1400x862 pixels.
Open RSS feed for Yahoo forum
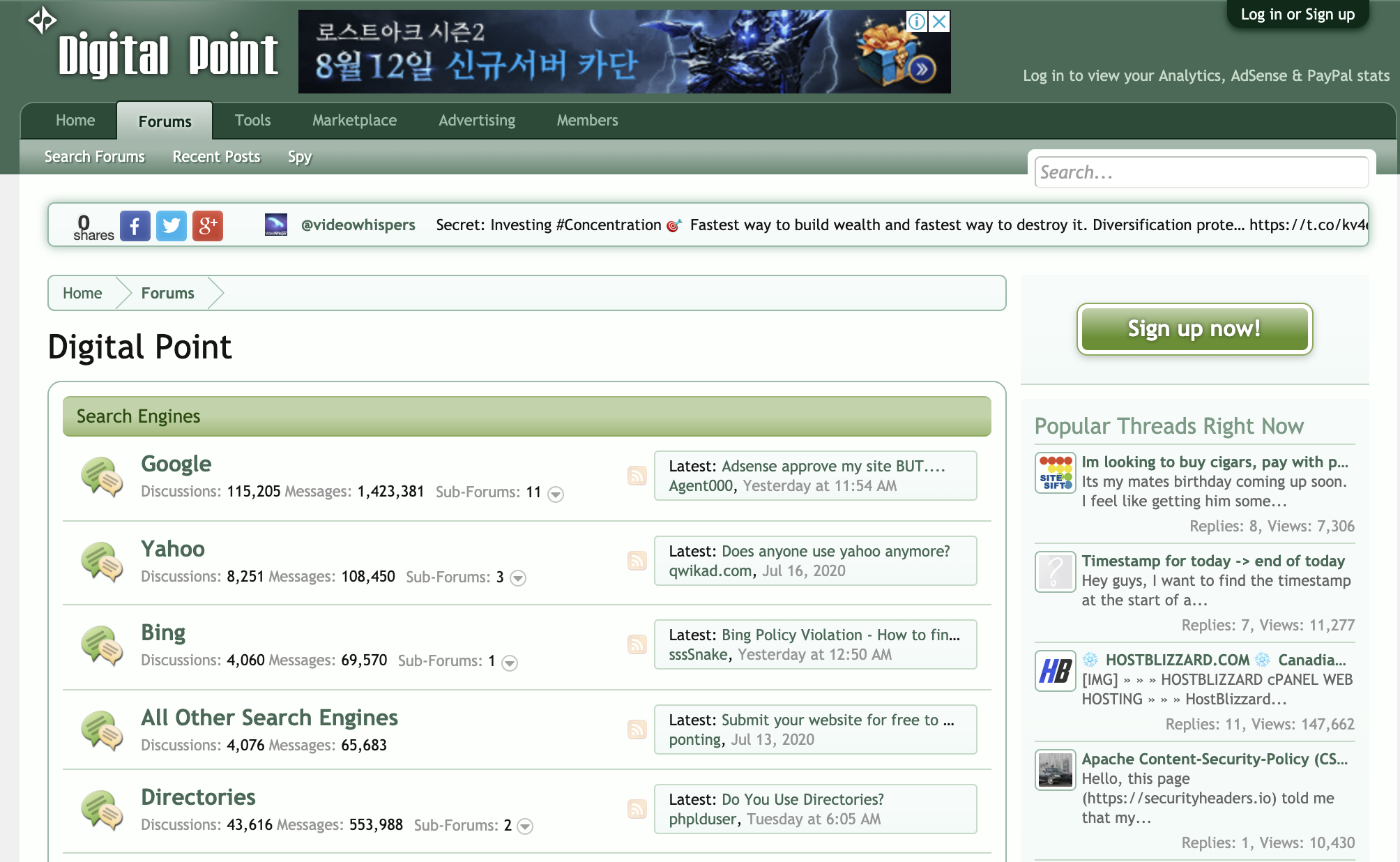tap(637, 561)
